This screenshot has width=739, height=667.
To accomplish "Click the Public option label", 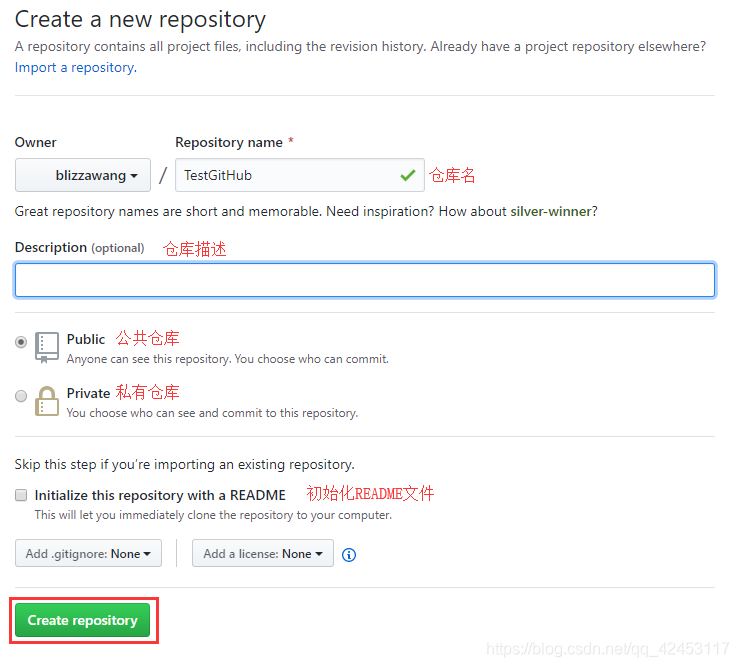I will 86,339.
